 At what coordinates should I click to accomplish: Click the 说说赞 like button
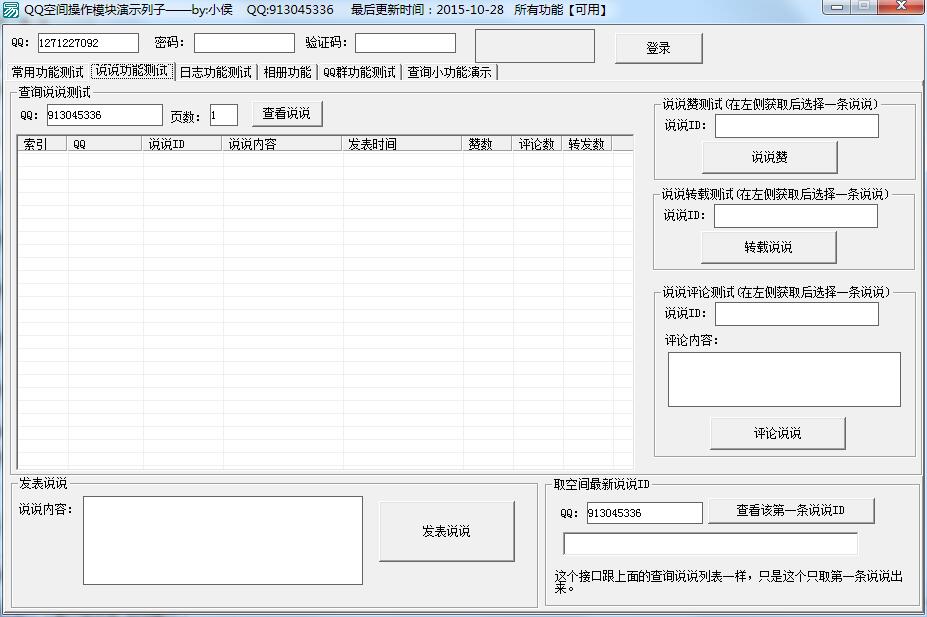point(770,157)
